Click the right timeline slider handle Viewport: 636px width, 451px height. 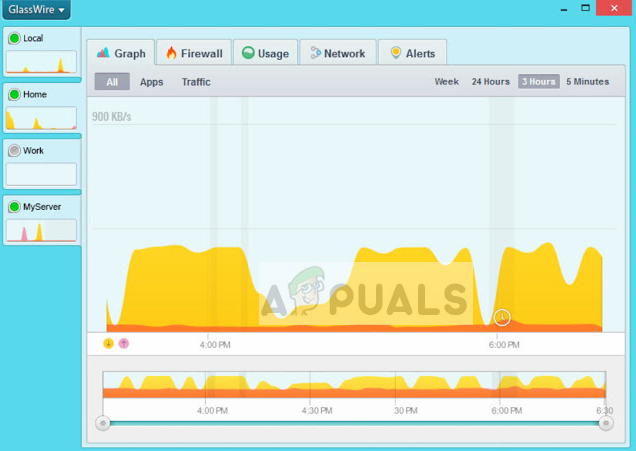click(606, 423)
